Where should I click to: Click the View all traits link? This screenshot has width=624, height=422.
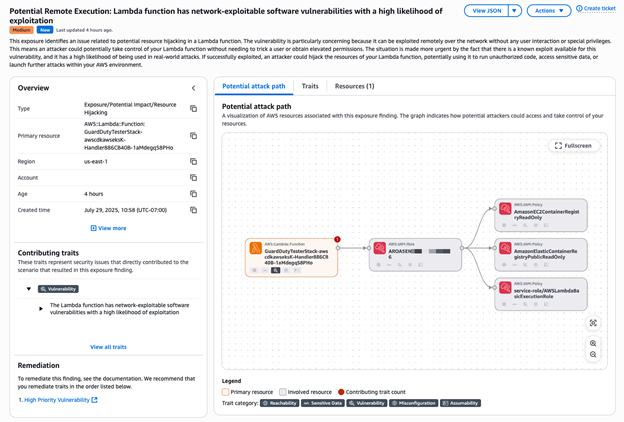(x=108, y=347)
